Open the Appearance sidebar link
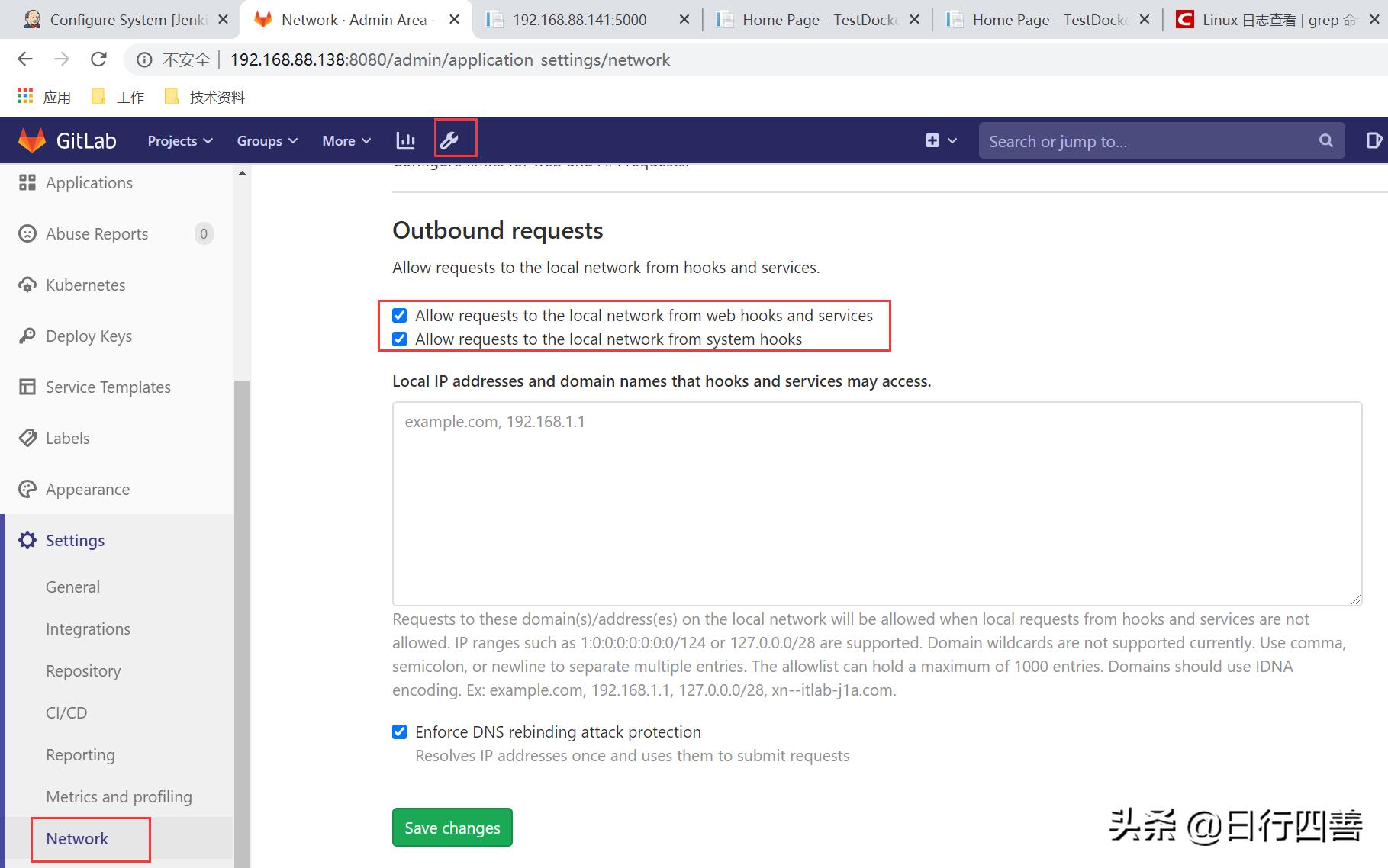This screenshot has width=1388, height=868. coord(88,489)
